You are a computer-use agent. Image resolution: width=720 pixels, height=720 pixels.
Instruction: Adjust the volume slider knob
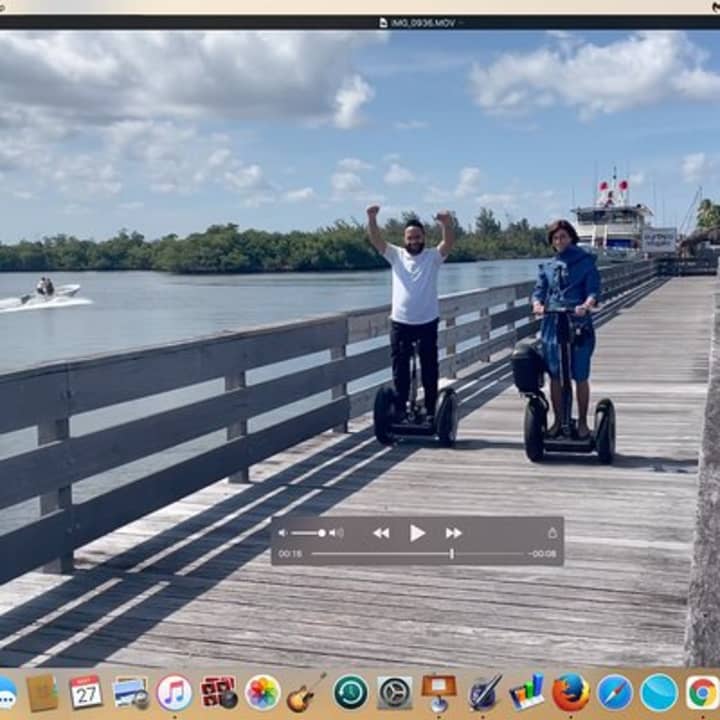click(x=322, y=533)
